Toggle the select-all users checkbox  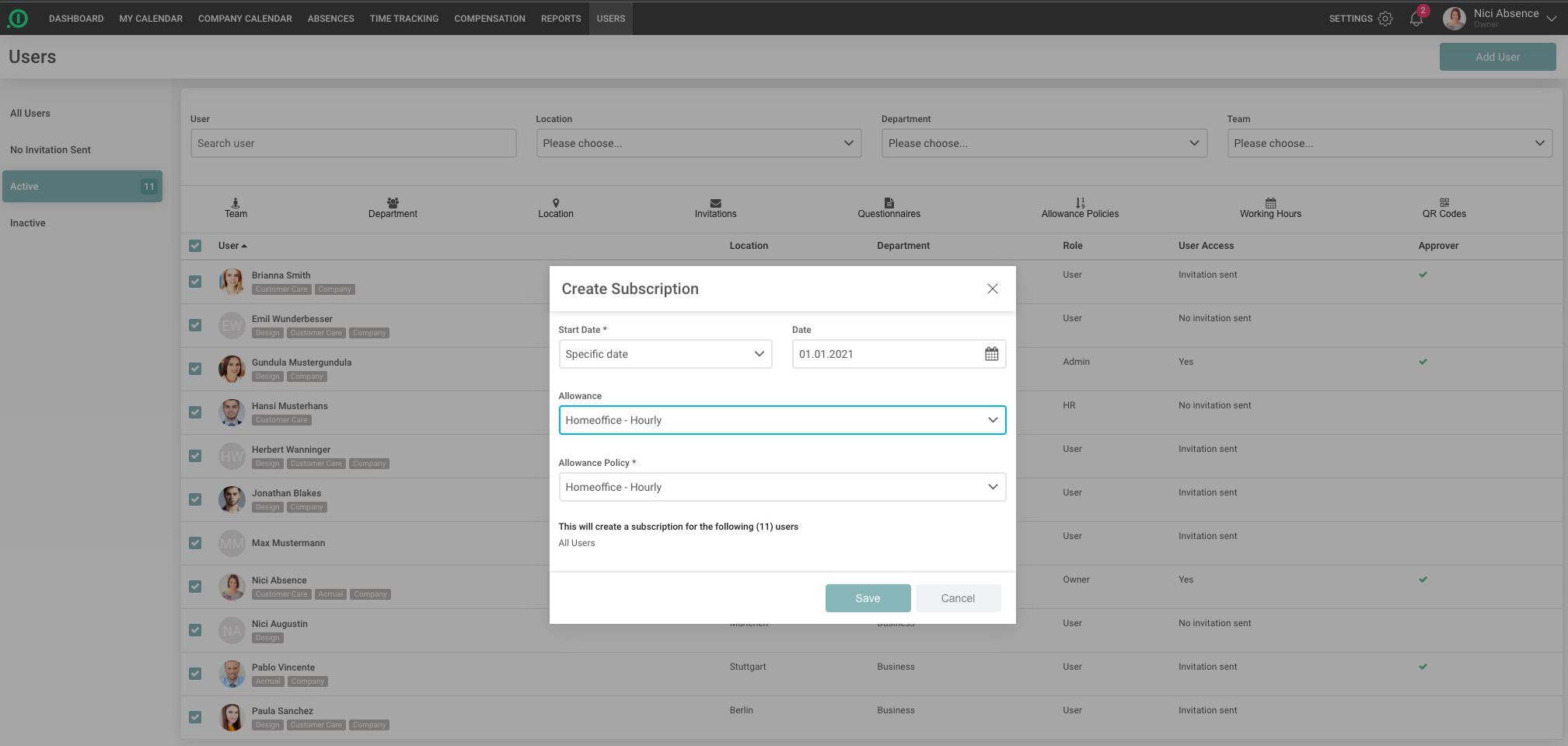point(195,246)
